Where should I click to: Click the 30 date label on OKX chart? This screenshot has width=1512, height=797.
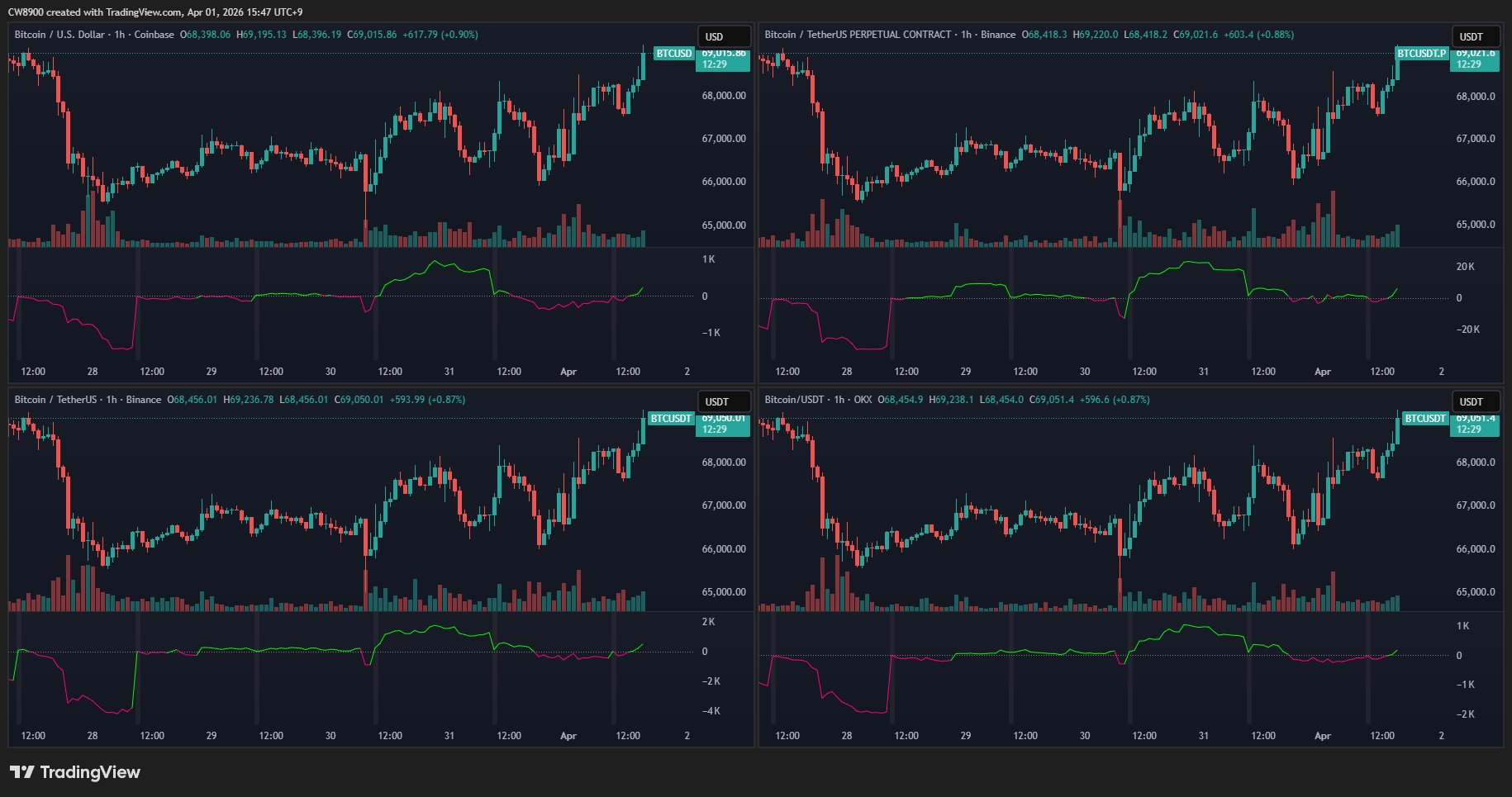pyautogui.click(x=1085, y=736)
